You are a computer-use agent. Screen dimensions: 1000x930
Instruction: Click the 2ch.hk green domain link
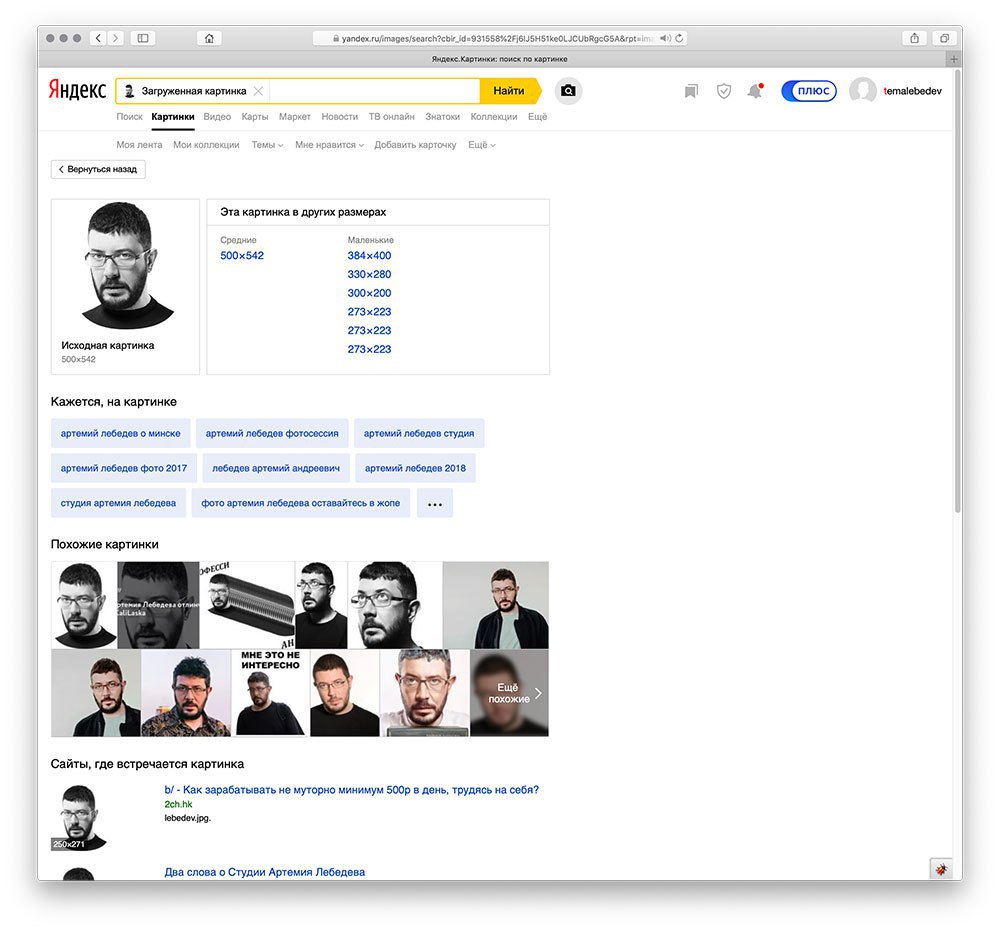point(178,804)
